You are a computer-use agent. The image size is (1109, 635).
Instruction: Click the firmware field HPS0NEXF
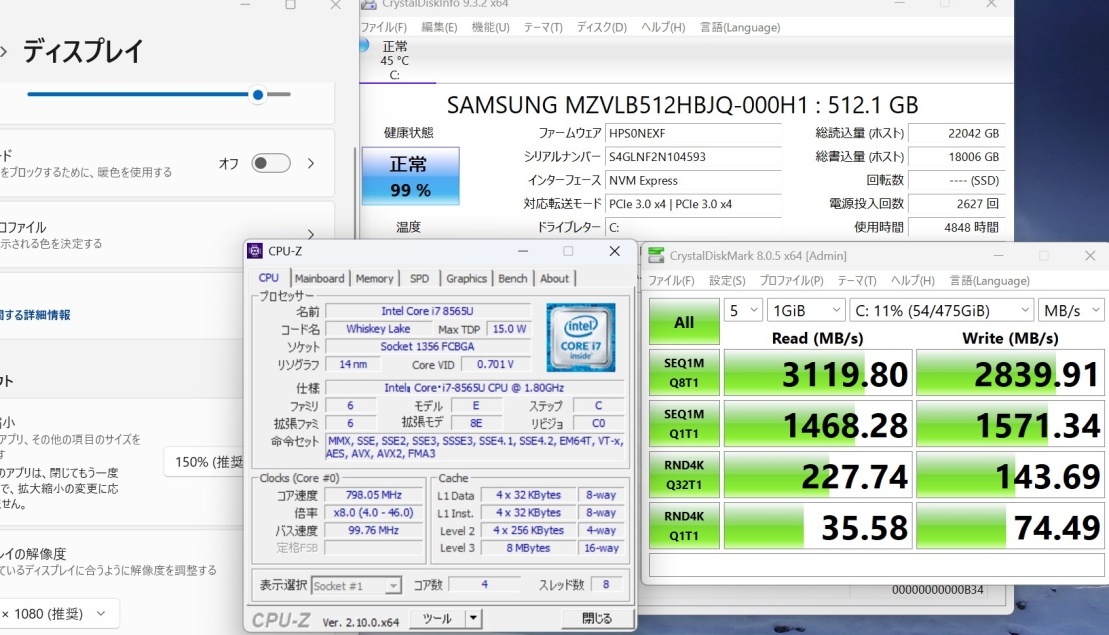coord(693,133)
